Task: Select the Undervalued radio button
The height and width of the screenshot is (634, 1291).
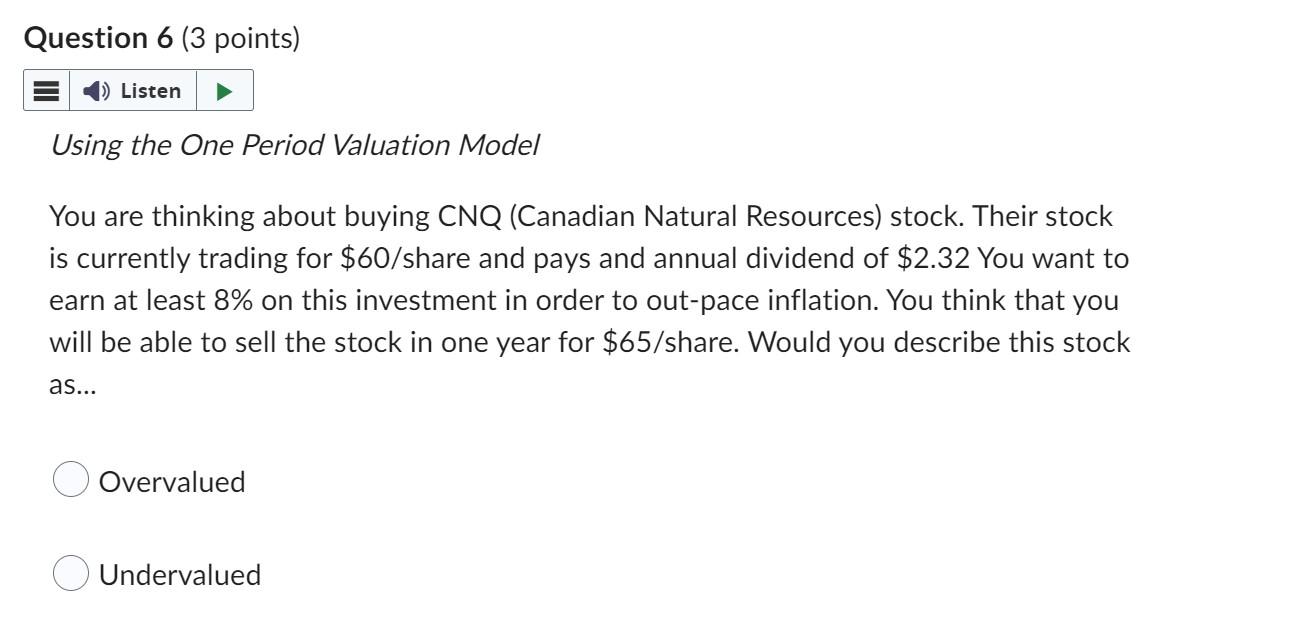Action: click(70, 574)
